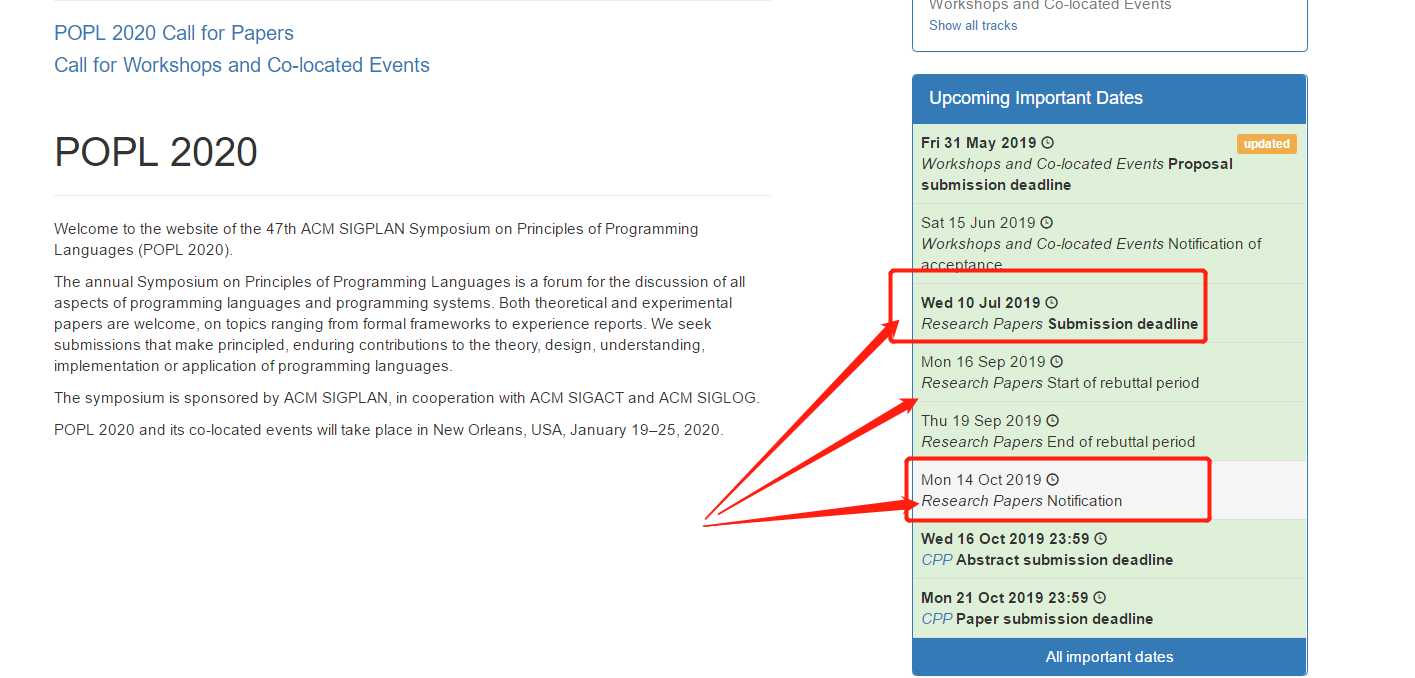Click the POPL 2020 page heading

[x=156, y=152]
